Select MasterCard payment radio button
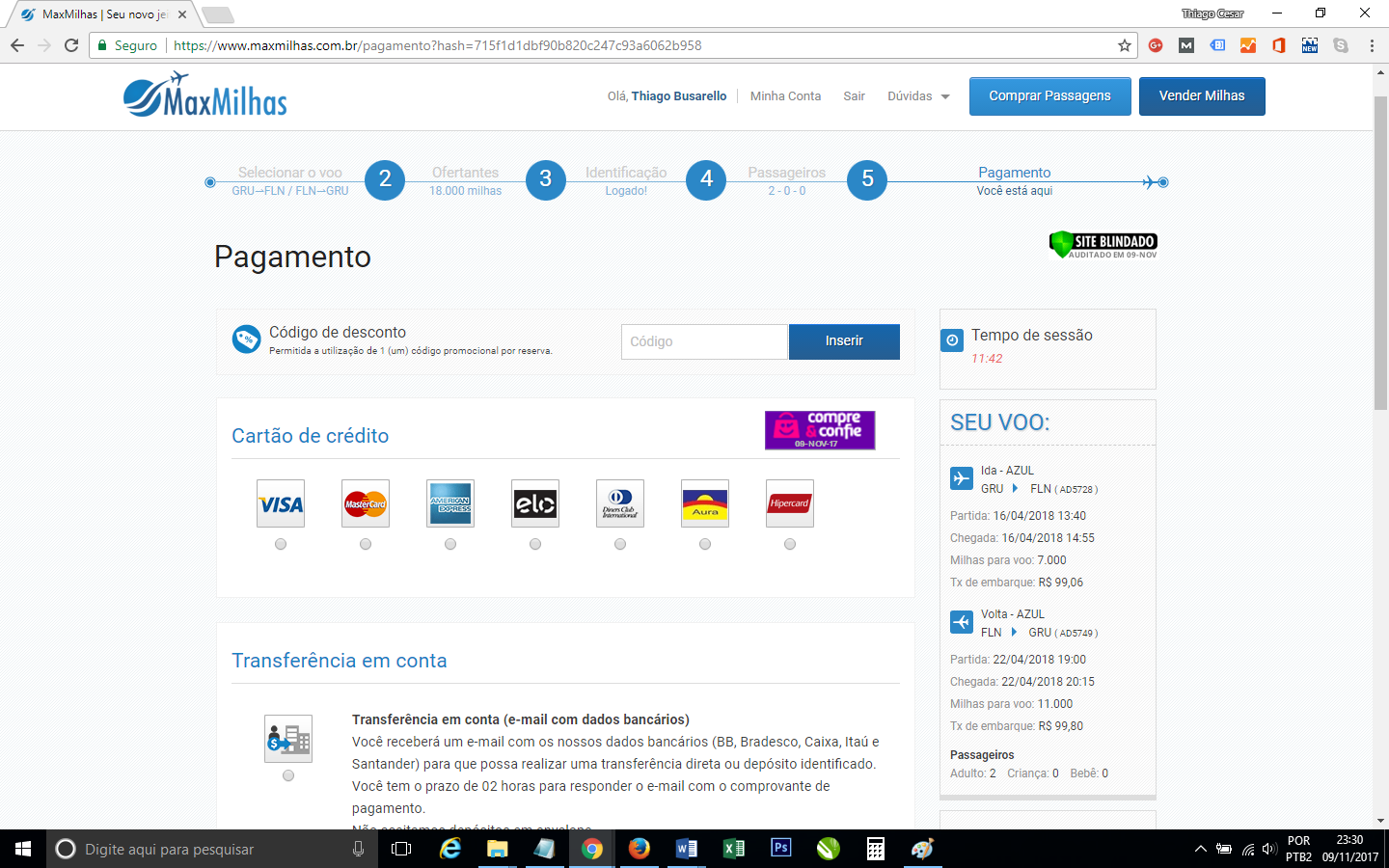Screen dimensions: 1389x868 (366, 544)
